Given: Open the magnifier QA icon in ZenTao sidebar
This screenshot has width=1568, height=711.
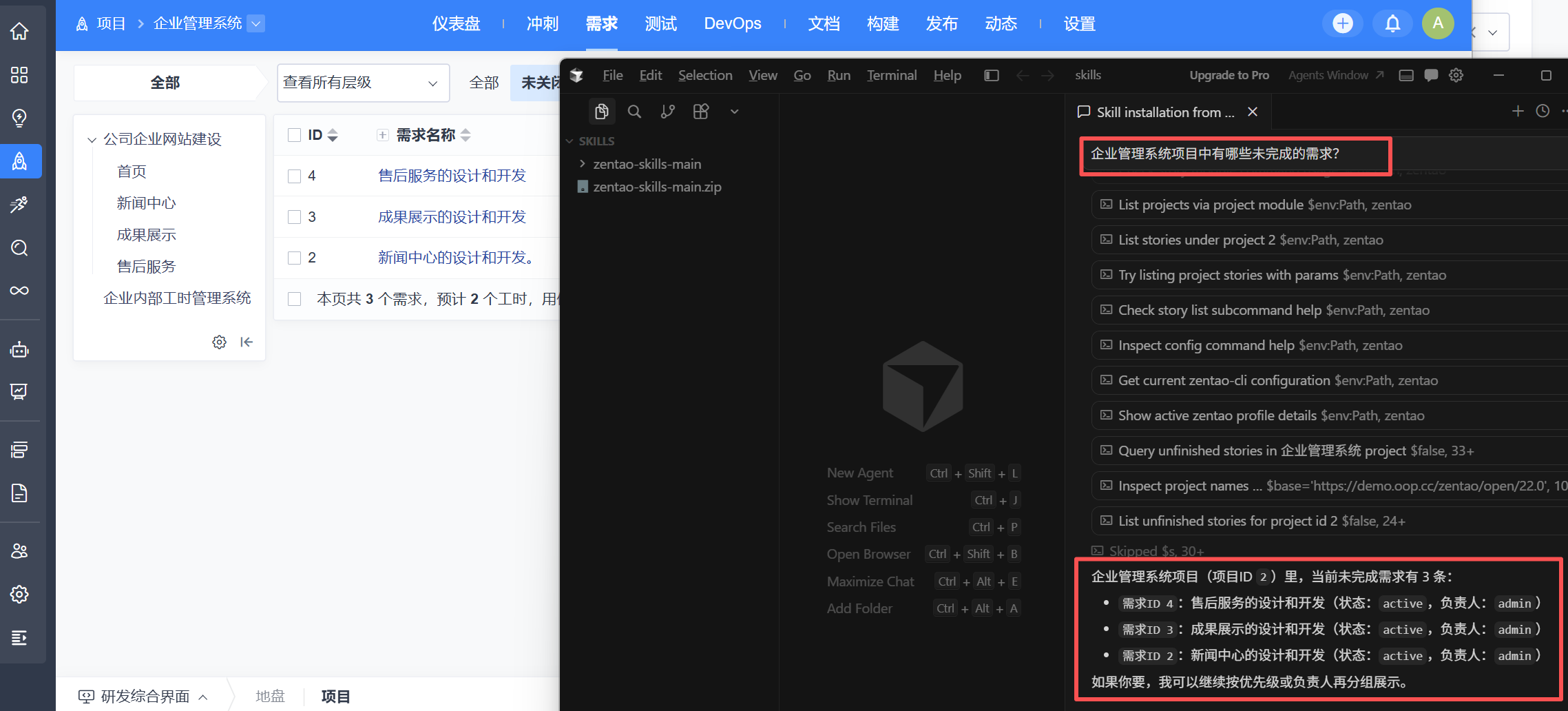Looking at the screenshot, I should point(19,247).
